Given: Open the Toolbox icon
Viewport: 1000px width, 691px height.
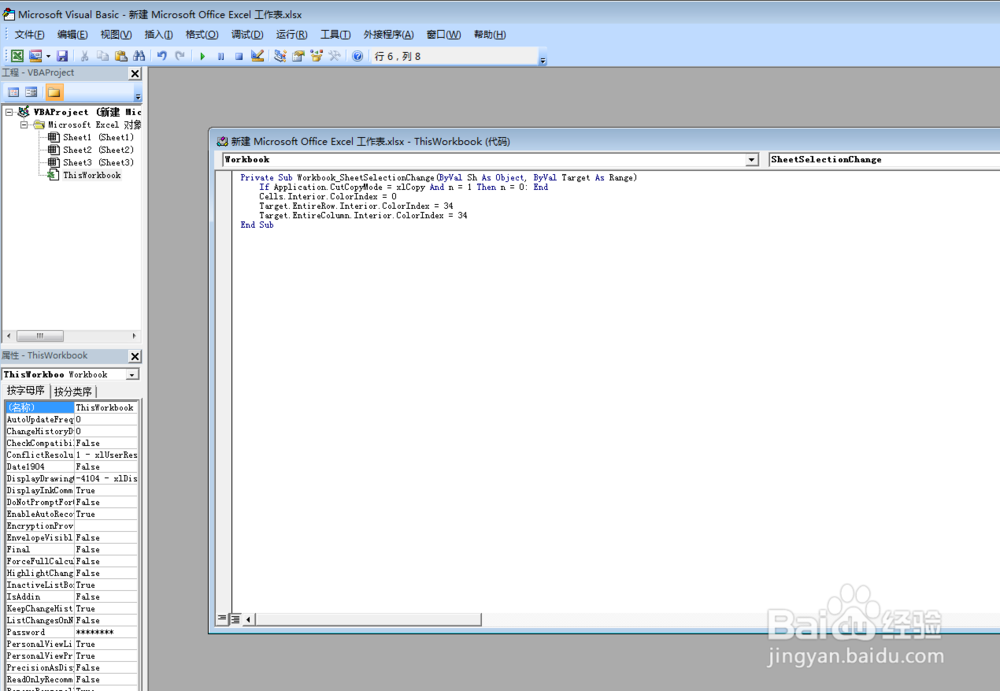Looking at the screenshot, I should 334,56.
